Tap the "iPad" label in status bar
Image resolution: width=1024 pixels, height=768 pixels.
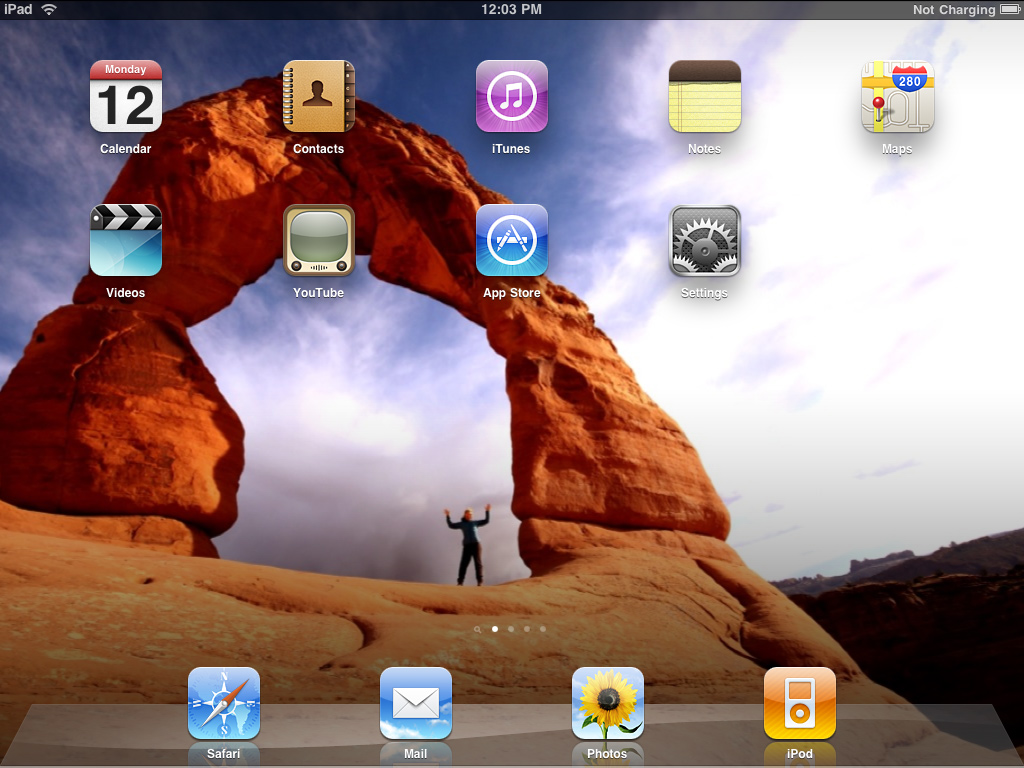[18, 9]
